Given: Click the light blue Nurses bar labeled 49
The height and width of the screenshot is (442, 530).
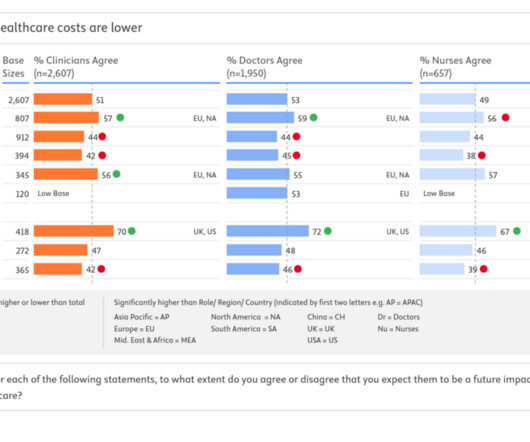Looking at the screenshot, I should coord(448,99).
